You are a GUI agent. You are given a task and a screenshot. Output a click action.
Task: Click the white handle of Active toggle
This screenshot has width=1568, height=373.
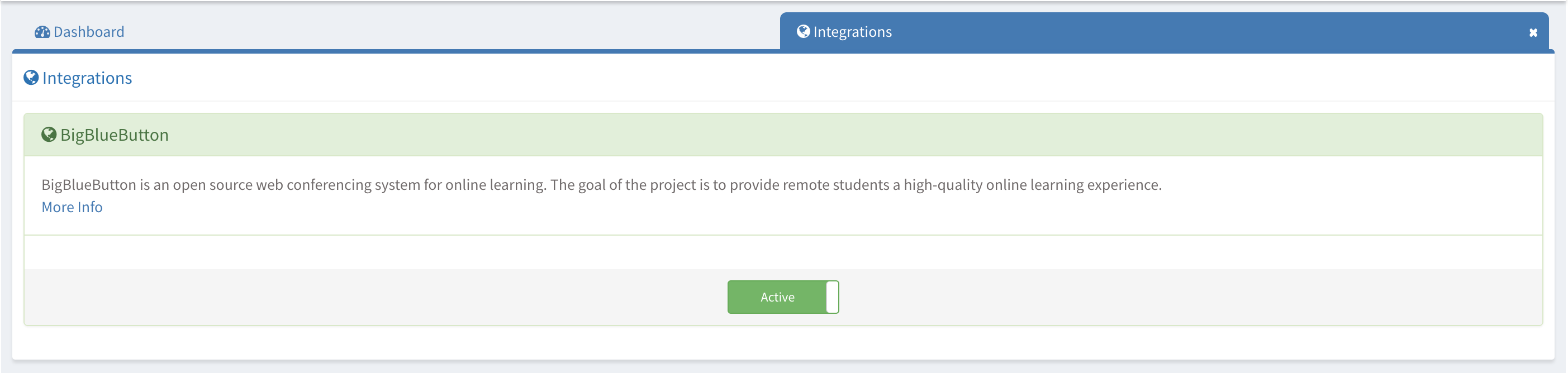(832, 297)
